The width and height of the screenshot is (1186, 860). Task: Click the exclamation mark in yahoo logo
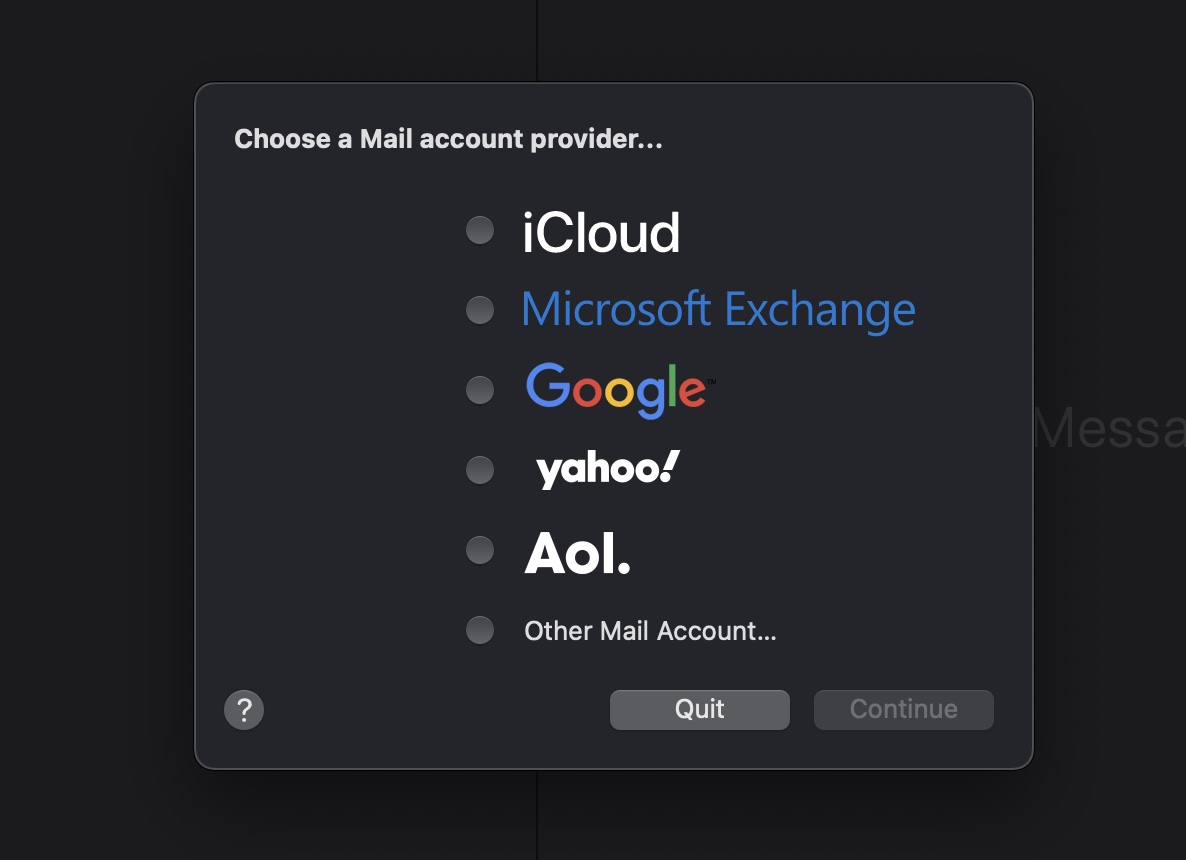click(669, 466)
